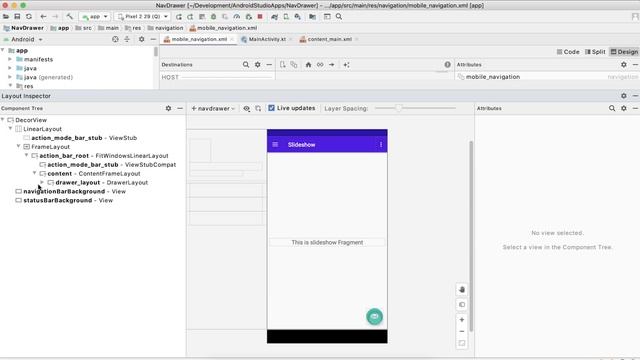Click the Profiler gauge icon

237,17
